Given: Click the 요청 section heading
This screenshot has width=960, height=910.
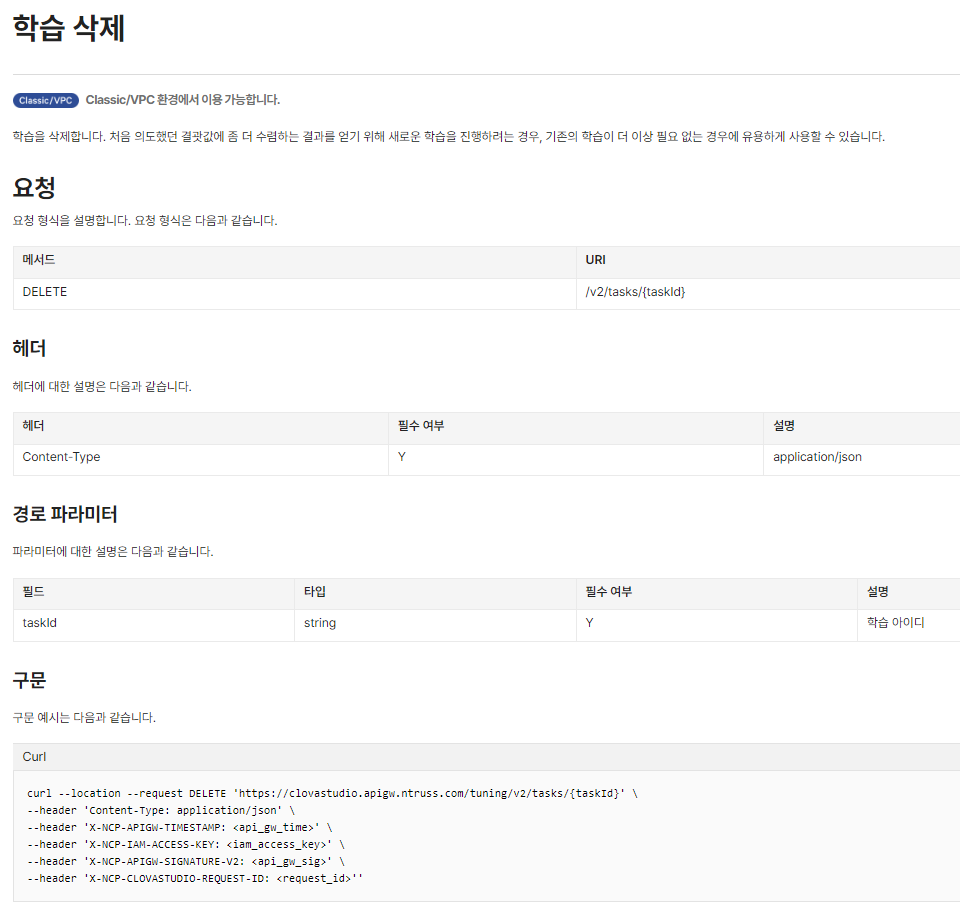Looking at the screenshot, I should [x=34, y=187].
